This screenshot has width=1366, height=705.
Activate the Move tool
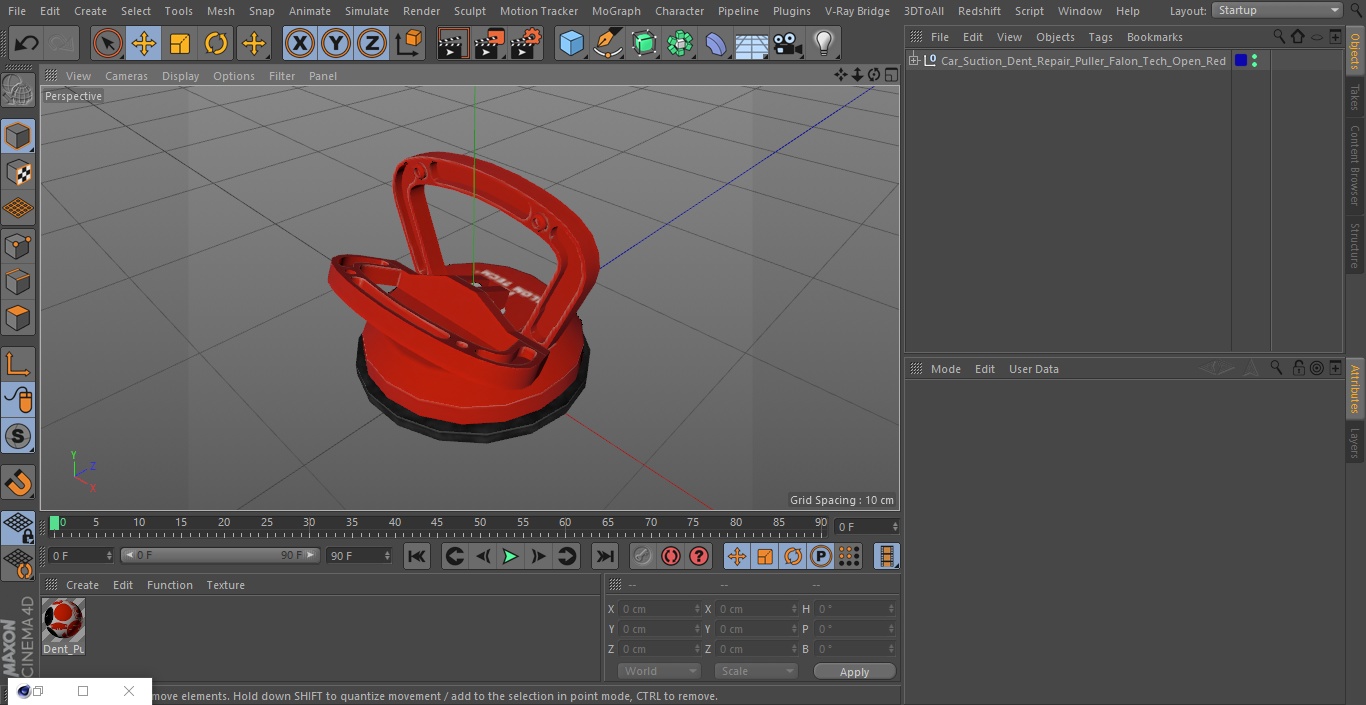[144, 43]
